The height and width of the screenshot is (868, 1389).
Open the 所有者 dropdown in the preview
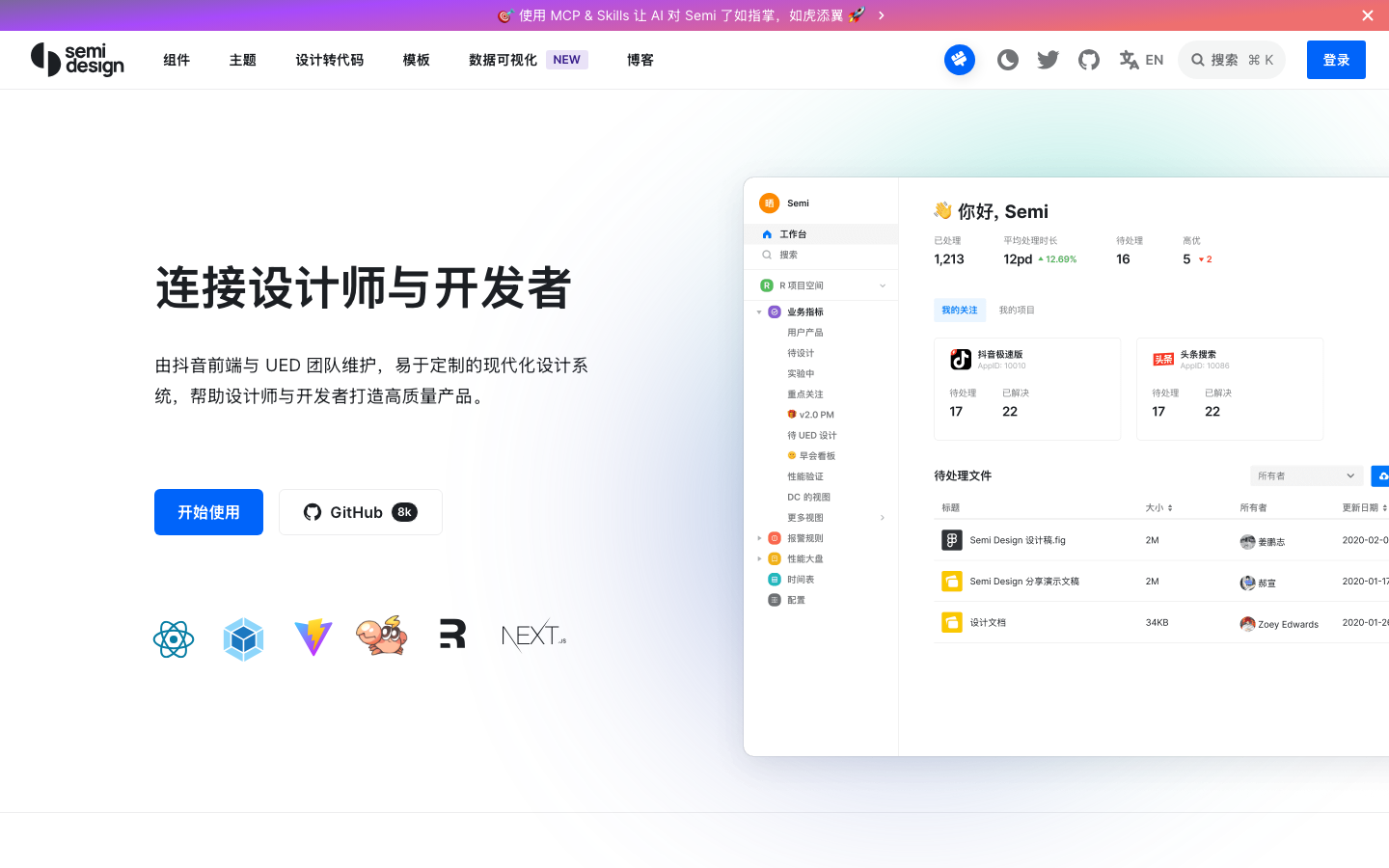(x=1307, y=475)
